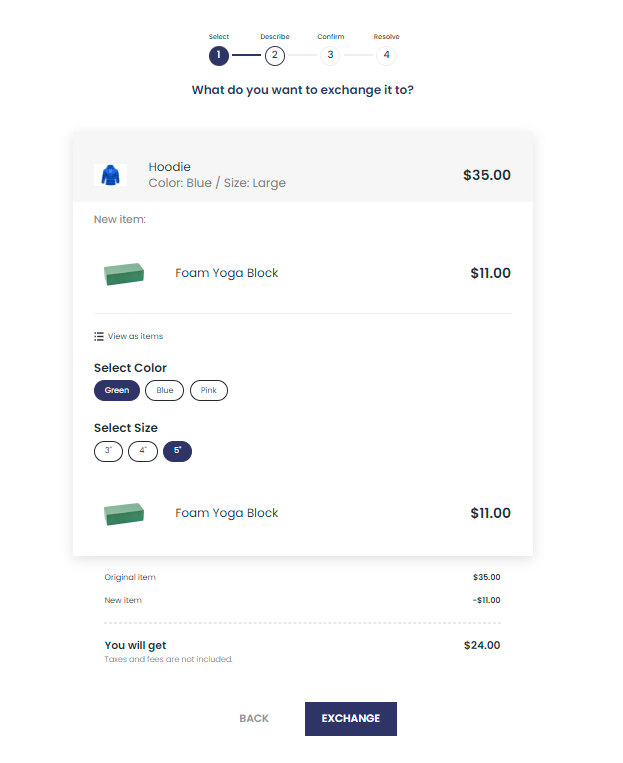Choose the 5" size option
This screenshot has height=763, width=623.
click(177, 451)
